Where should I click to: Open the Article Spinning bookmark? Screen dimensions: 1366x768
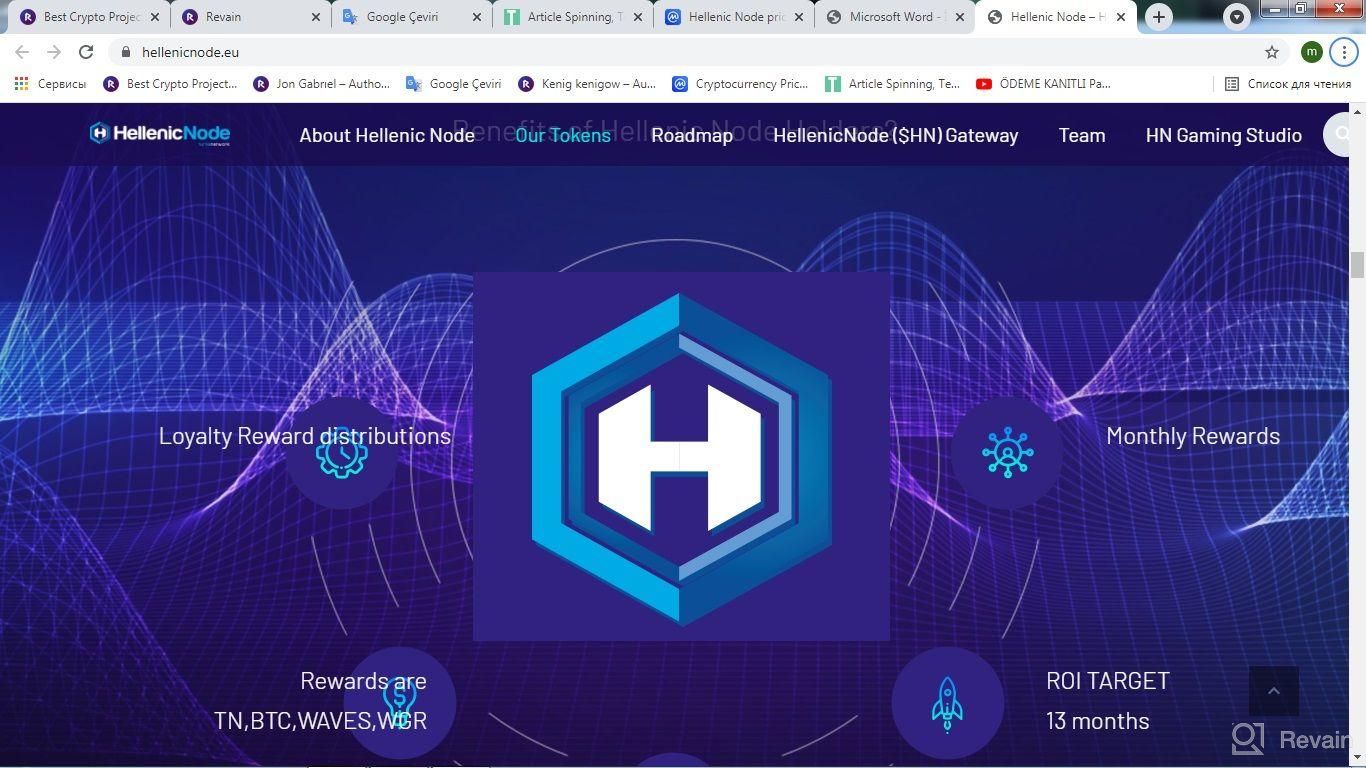[x=893, y=84]
